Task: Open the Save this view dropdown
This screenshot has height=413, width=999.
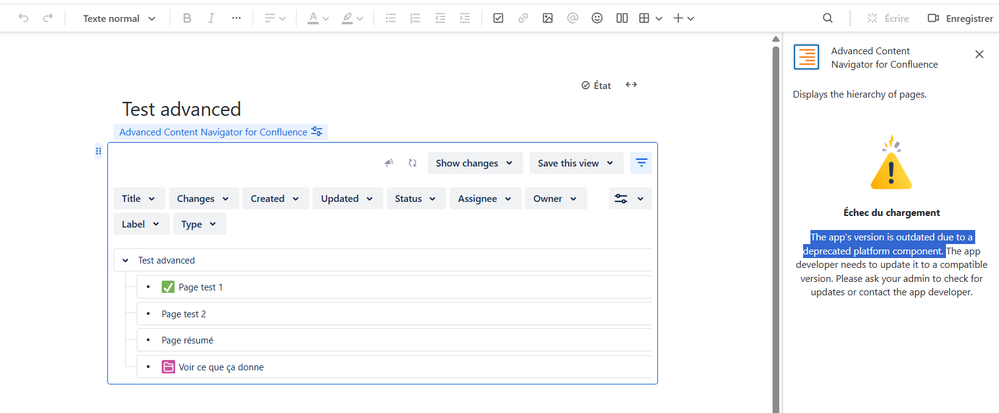Action: coord(576,163)
